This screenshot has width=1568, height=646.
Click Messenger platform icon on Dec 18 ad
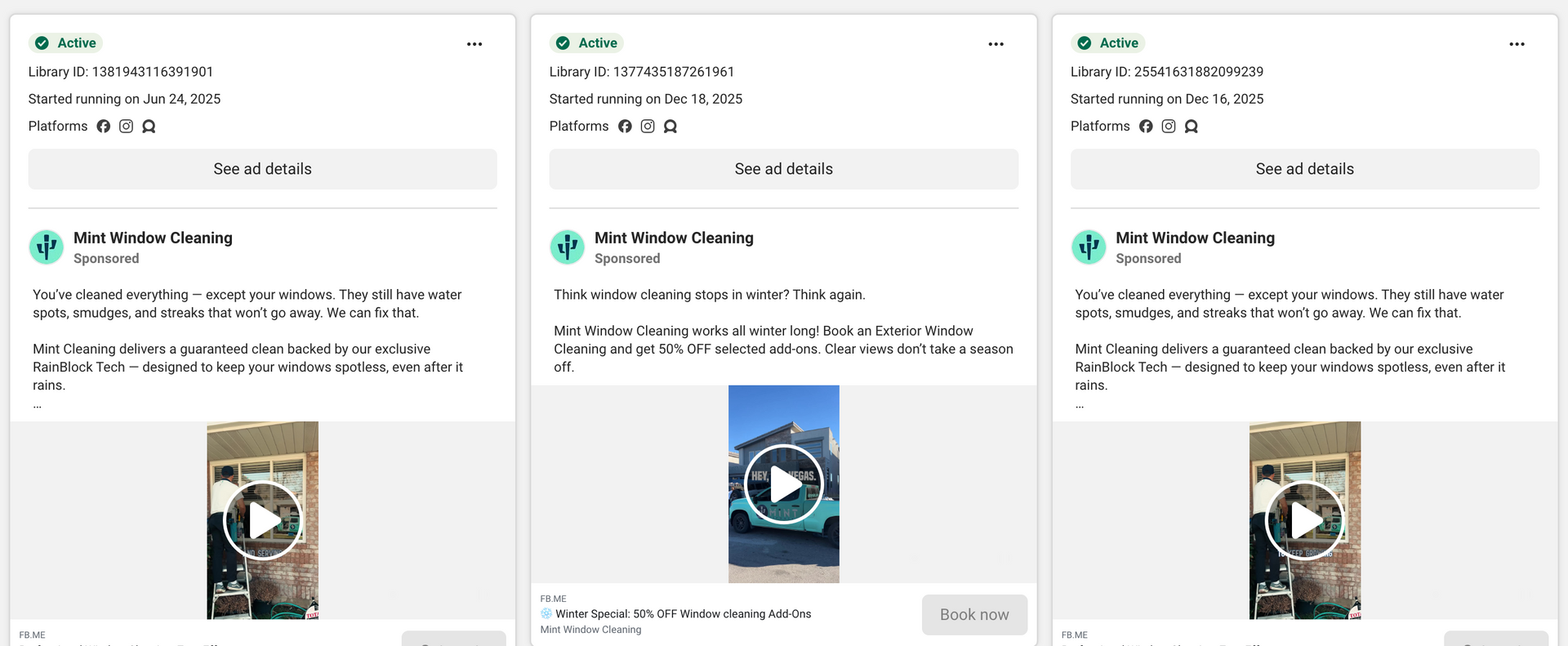[x=670, y=127]
